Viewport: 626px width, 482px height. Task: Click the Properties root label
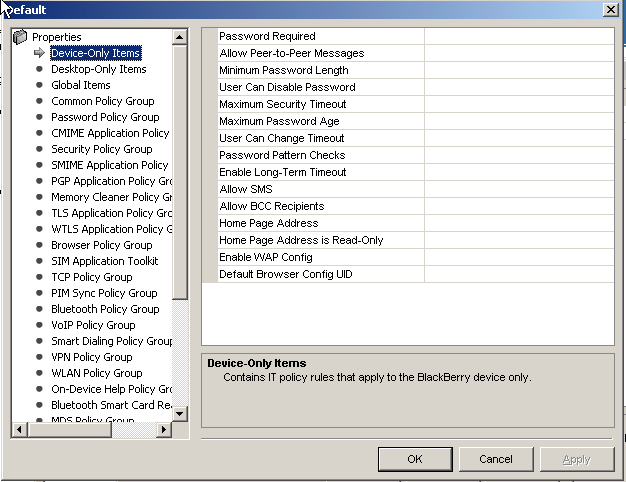tap(57, 37)
